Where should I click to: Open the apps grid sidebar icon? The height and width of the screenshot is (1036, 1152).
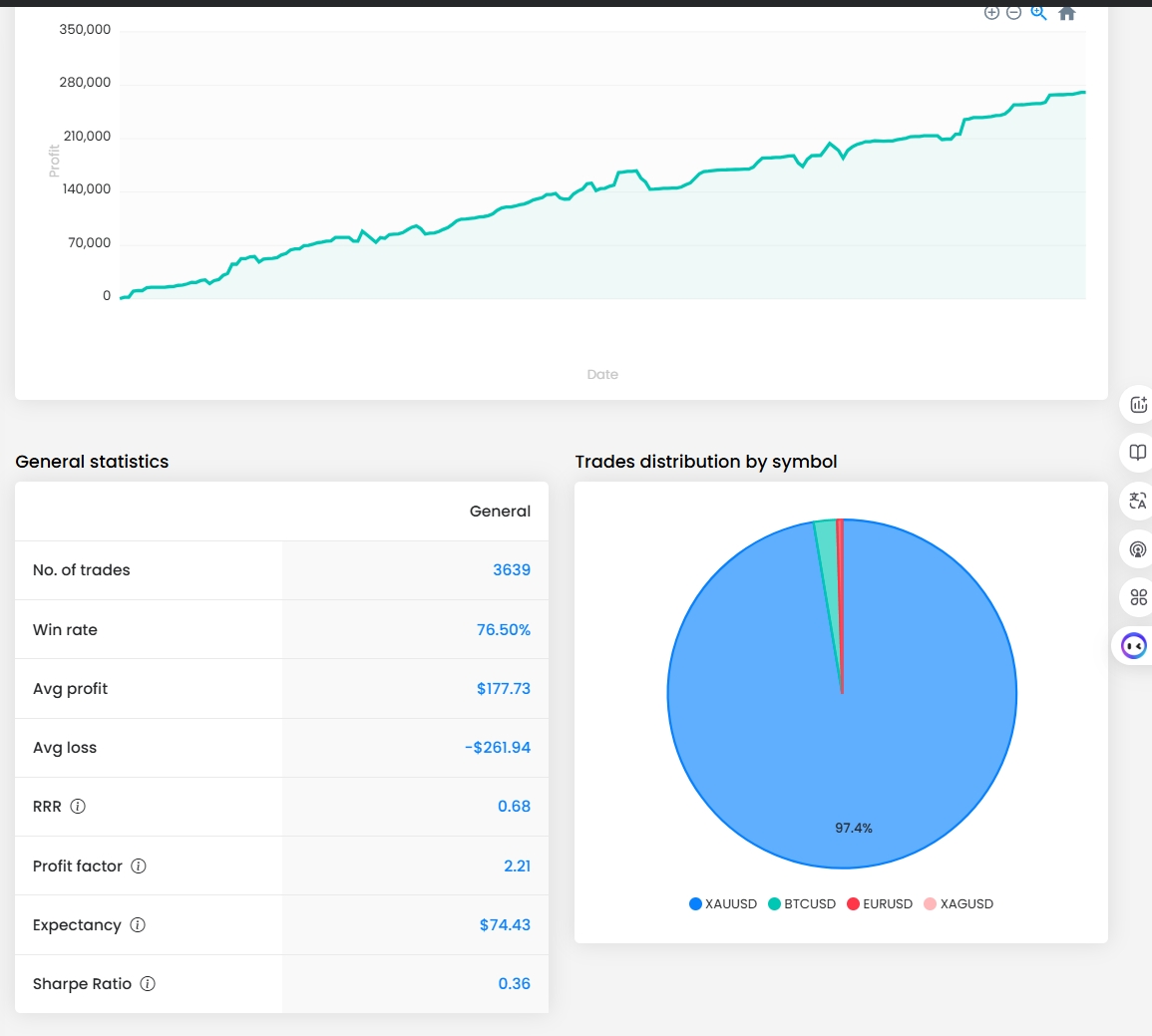coord(1138,597)
